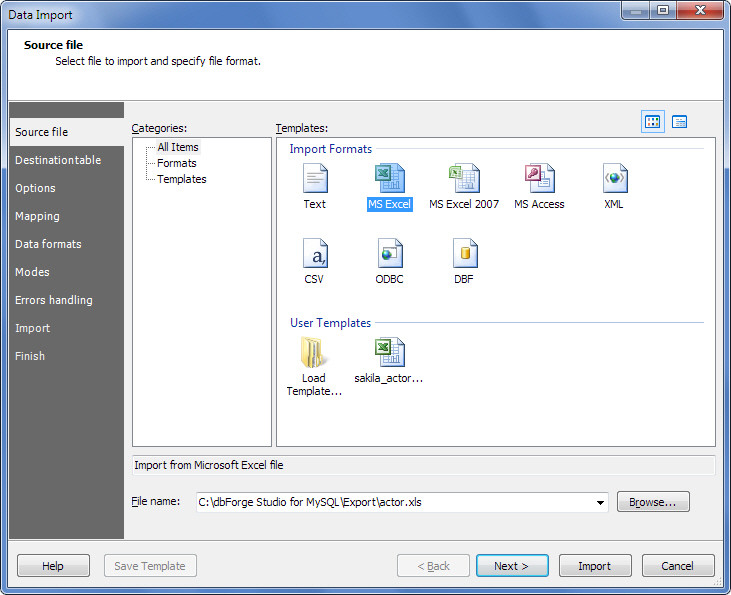Pick the MS Access import format
Viewport: 731px width, 595px height.
coord(539,178)
